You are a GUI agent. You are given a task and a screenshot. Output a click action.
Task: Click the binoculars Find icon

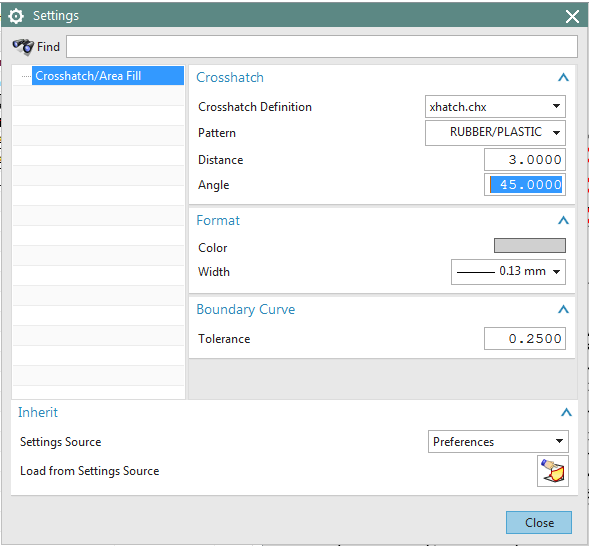23,47
